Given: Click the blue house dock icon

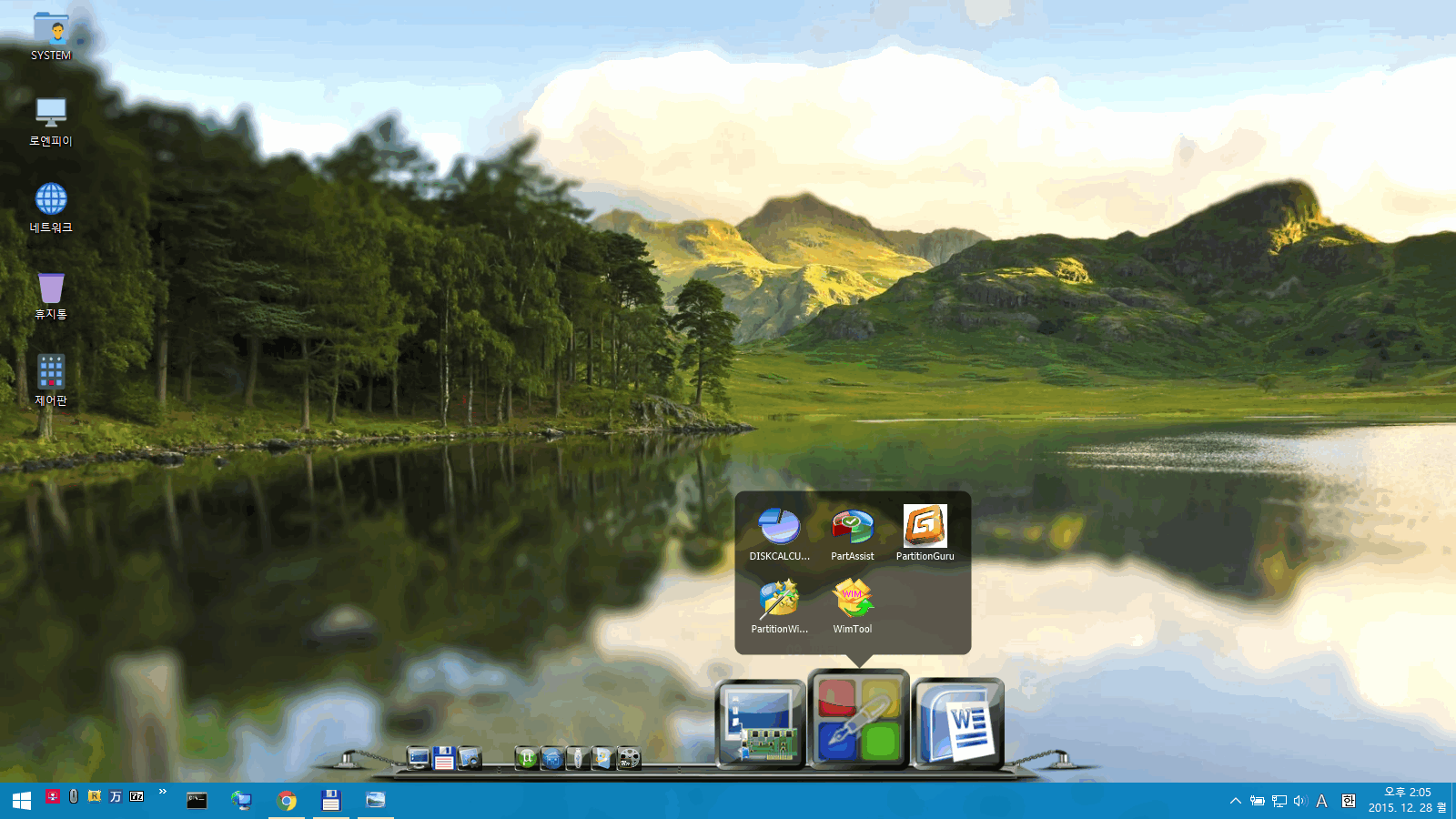Looking at the screenshot, I should pyautogui.click(x=552, y=757).
